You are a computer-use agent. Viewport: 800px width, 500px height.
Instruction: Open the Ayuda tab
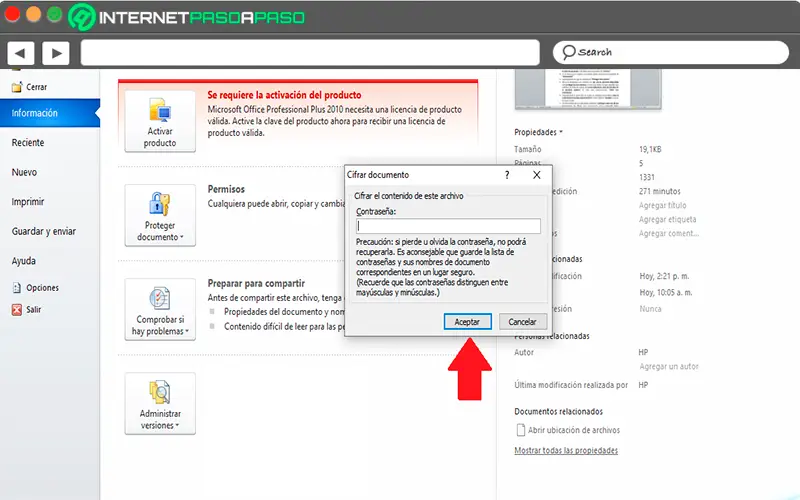click(x=23, y=261)
